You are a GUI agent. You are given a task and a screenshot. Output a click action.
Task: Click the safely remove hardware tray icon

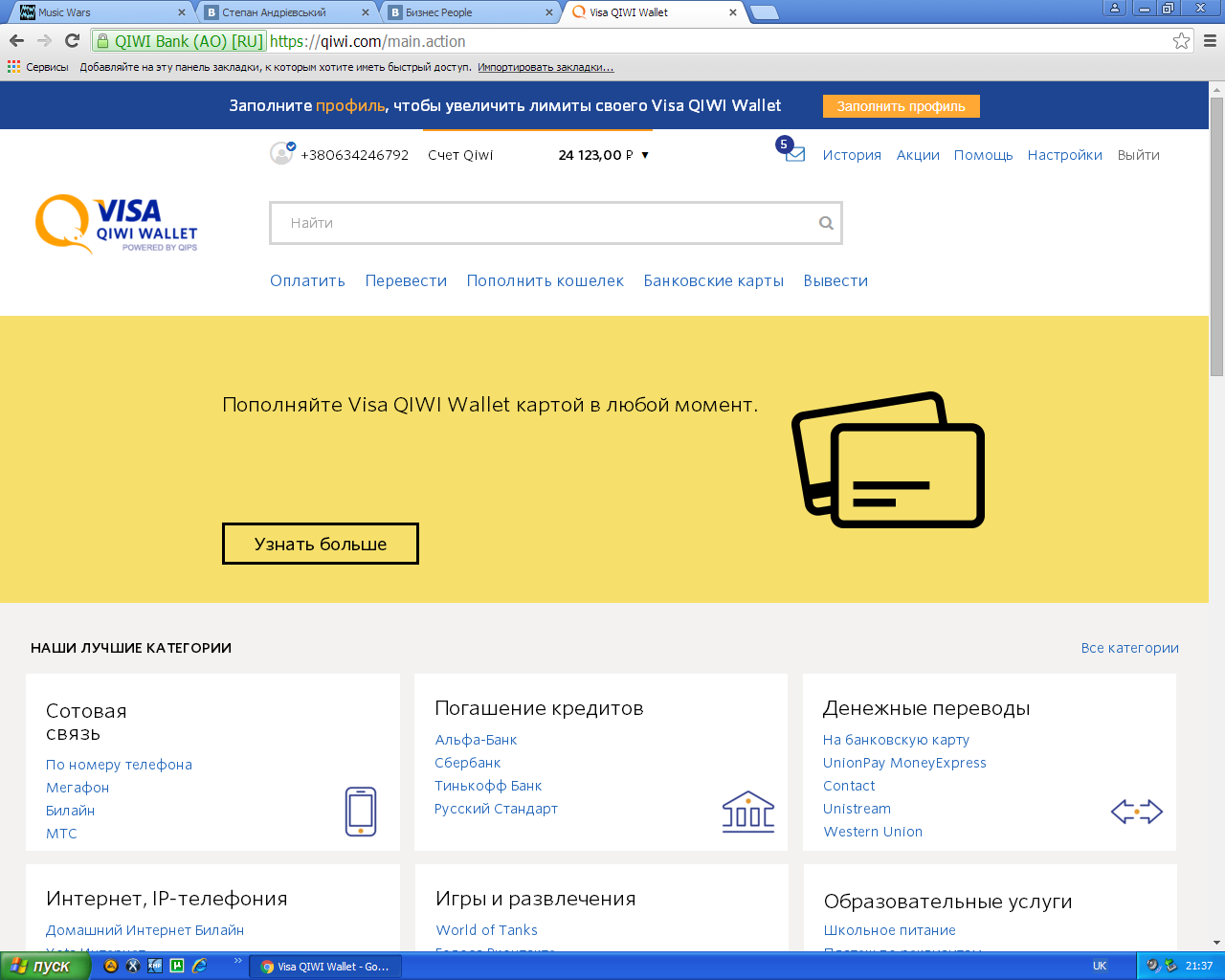pyautogui.click(x=1169, y=966)
